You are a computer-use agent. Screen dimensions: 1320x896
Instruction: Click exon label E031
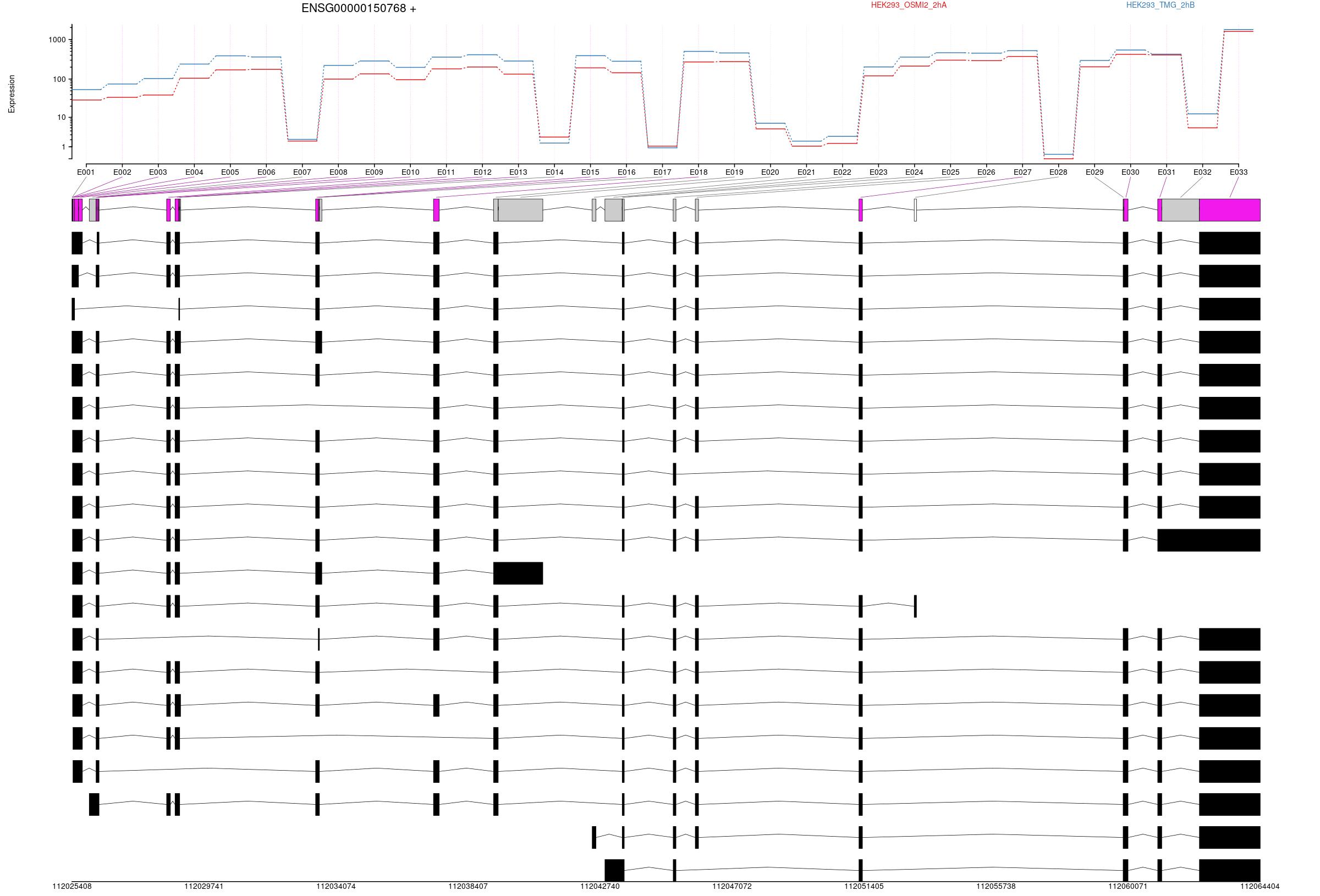(x=1167, y=172)
